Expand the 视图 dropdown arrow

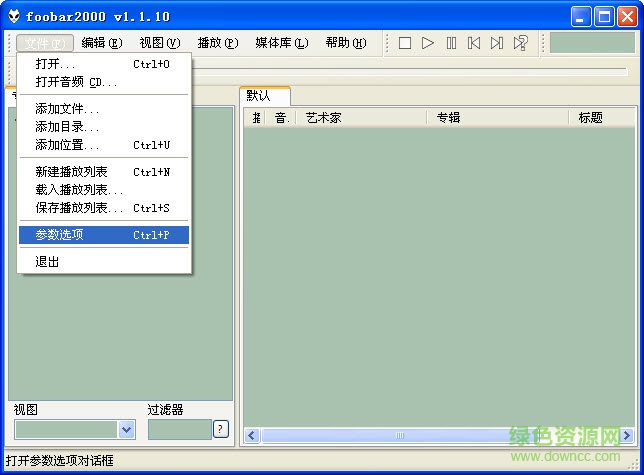(126, 430)
